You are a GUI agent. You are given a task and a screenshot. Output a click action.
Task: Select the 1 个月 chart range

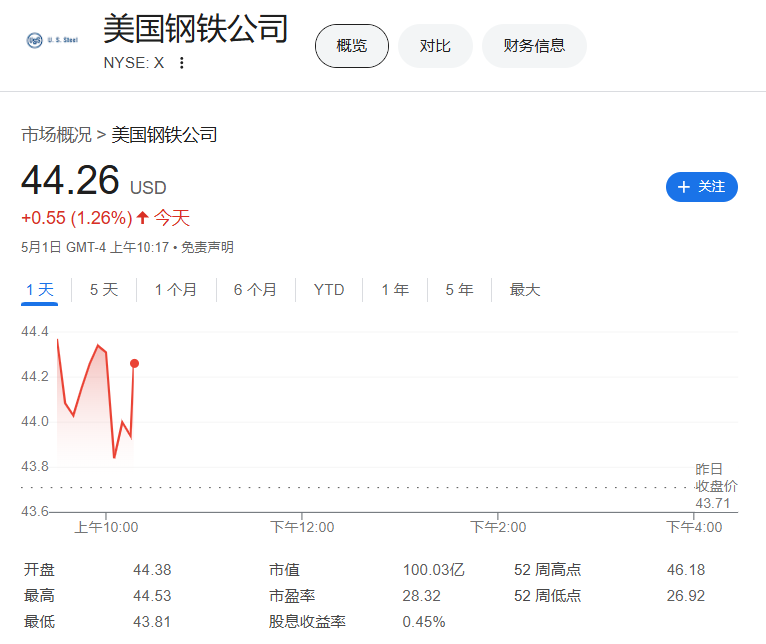tap(176, 290)
